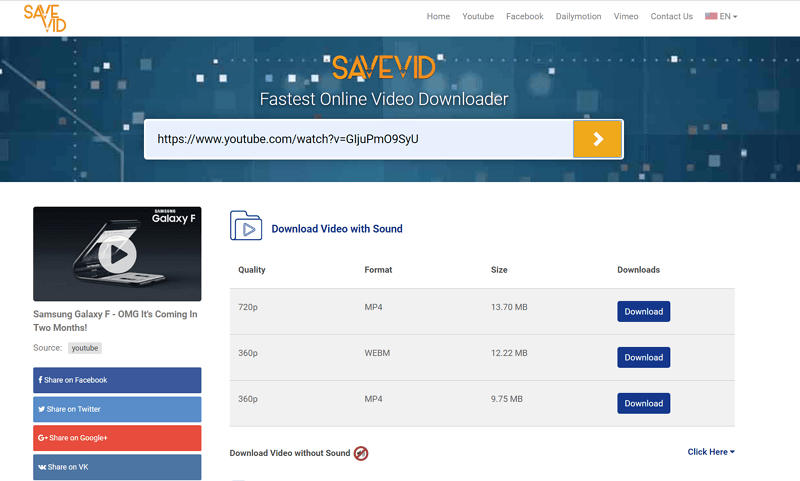
Task: Select the 12.22 MB size cell
Action: point(509,353)
